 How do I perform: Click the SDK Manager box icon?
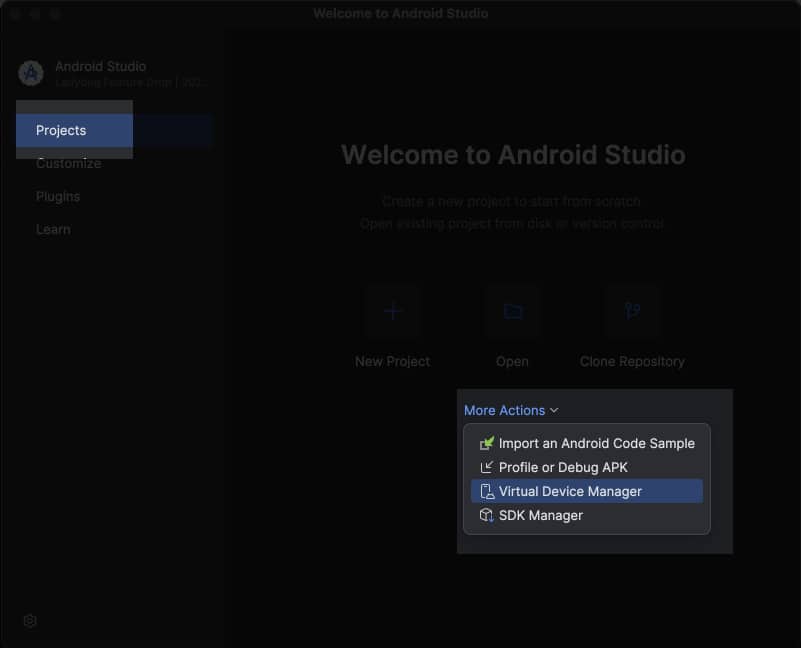pyautogui.click(x=486, y=515)
